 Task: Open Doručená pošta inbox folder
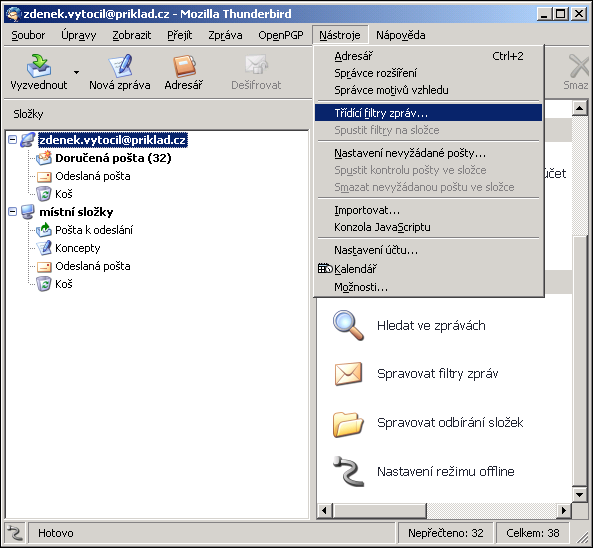113,158
